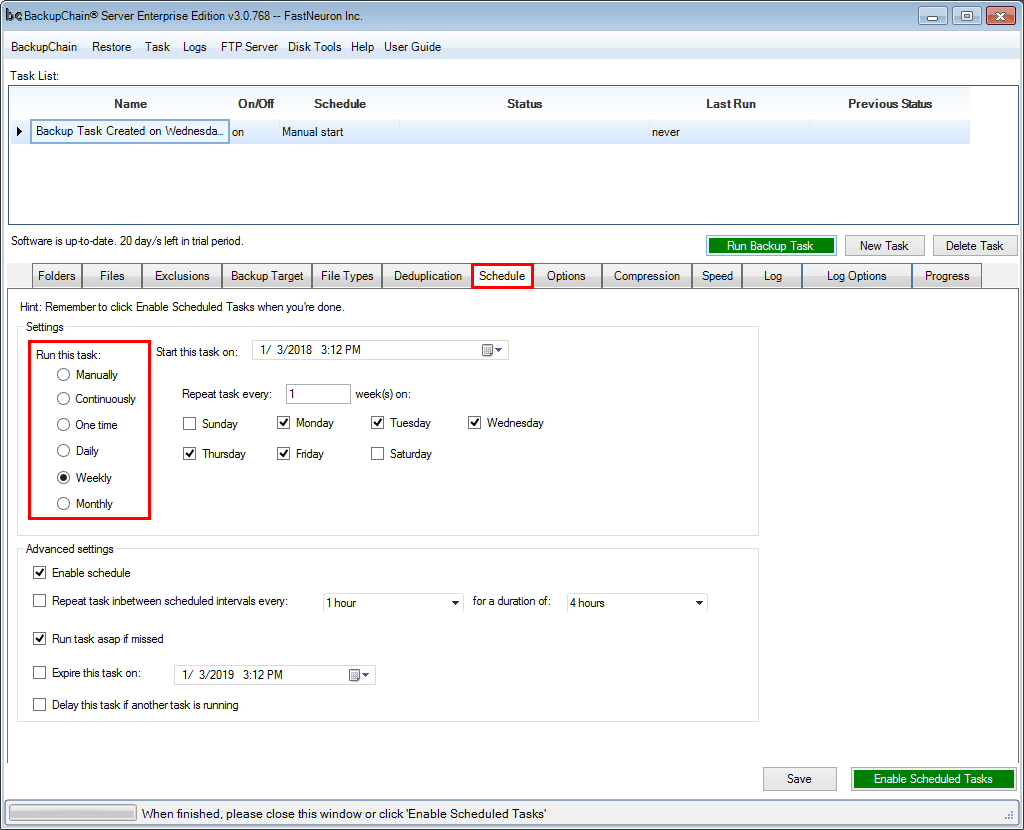The width and height of the screenshot is (1024, 830).
Task: Switch to the Progress tab
Action: click(x=947, y=276)
